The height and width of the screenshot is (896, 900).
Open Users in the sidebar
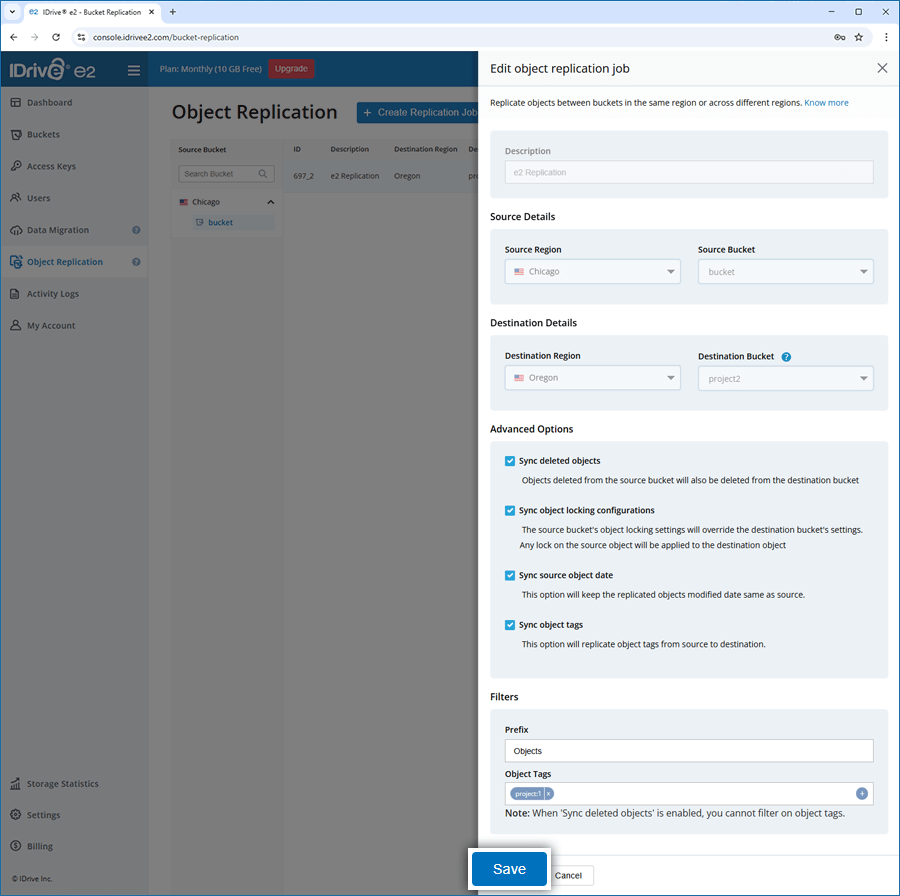(38, 198)
